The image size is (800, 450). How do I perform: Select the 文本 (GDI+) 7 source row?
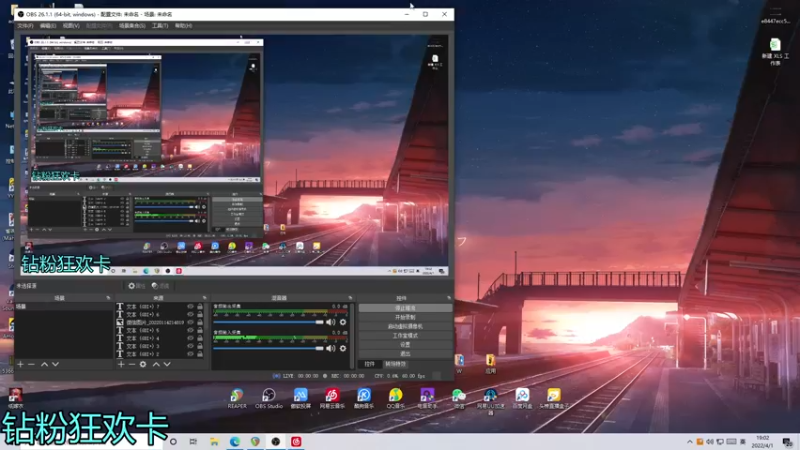pyautogui.click(x=161, y=307)
